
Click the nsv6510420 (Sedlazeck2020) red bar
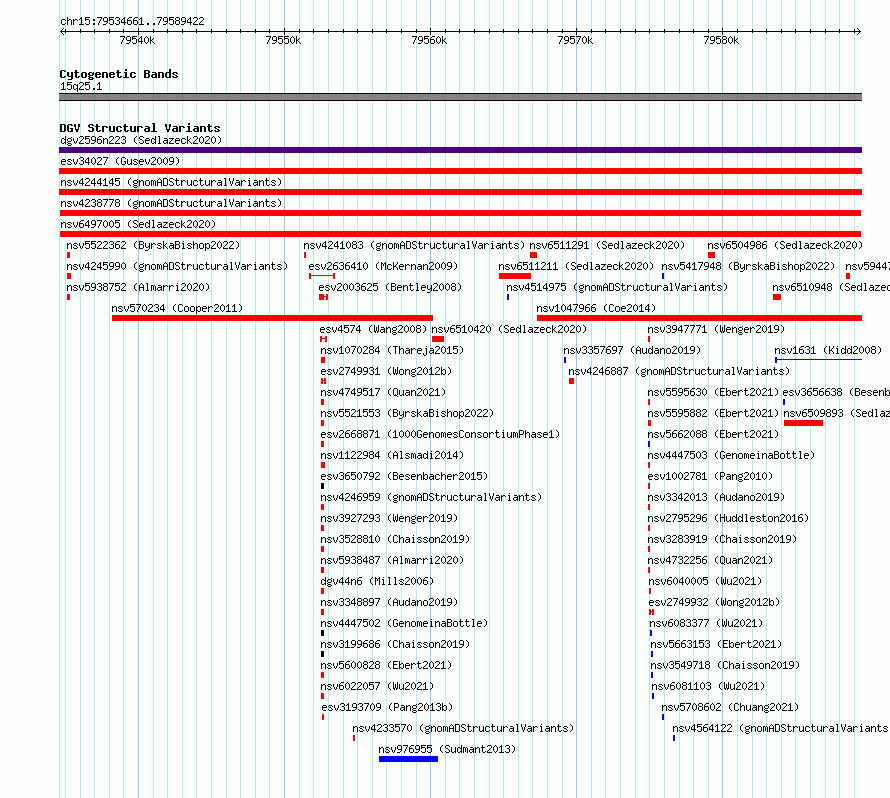(438, 339)
